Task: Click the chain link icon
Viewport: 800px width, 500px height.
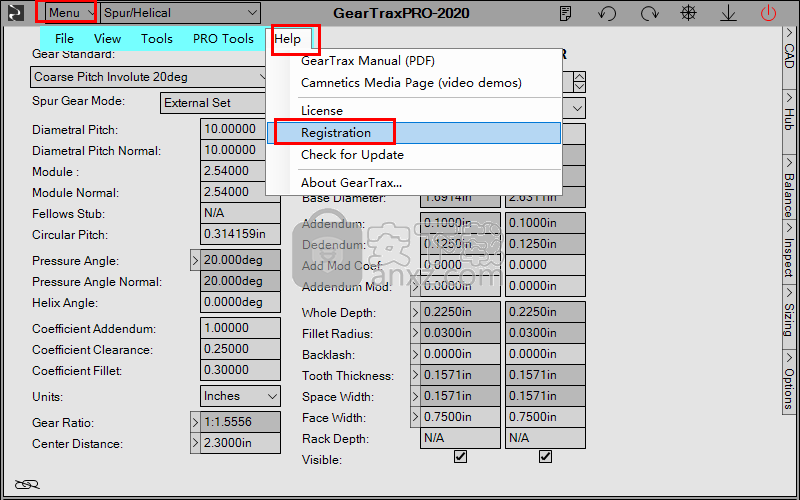Action: pos(27,484)
